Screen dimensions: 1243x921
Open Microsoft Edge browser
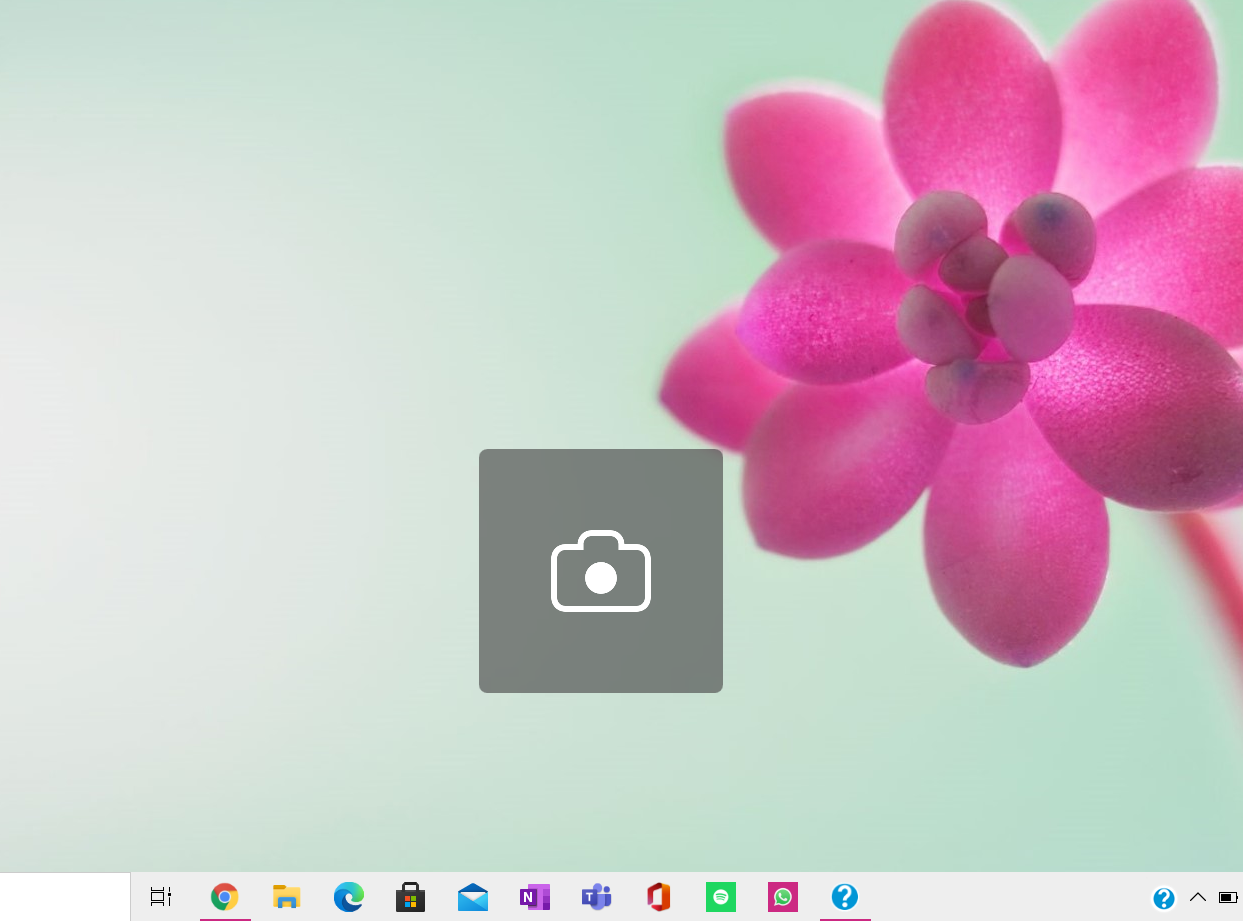[349, 897]
